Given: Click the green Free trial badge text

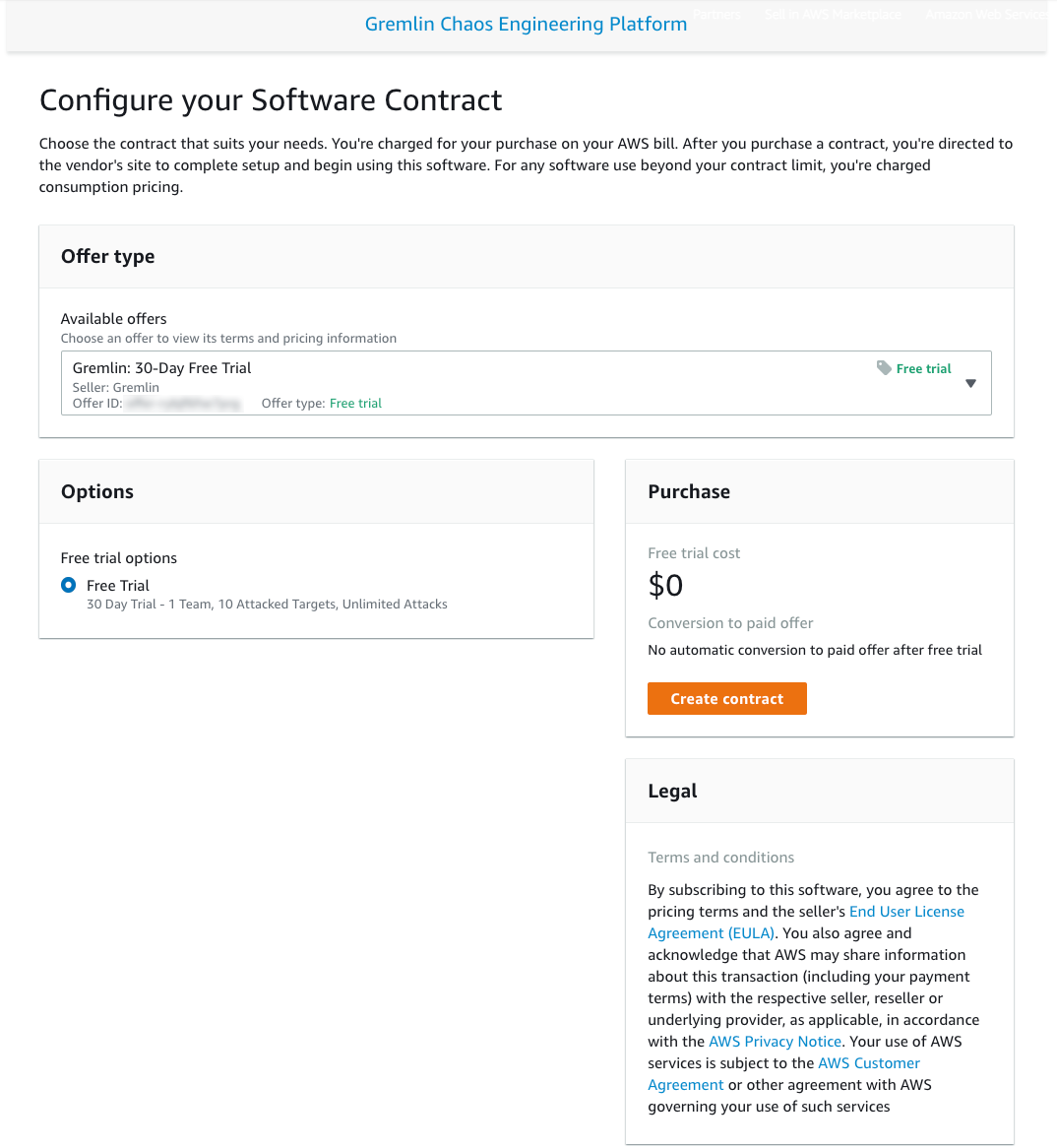Looking at the screenshot, I should coord(924,368).
